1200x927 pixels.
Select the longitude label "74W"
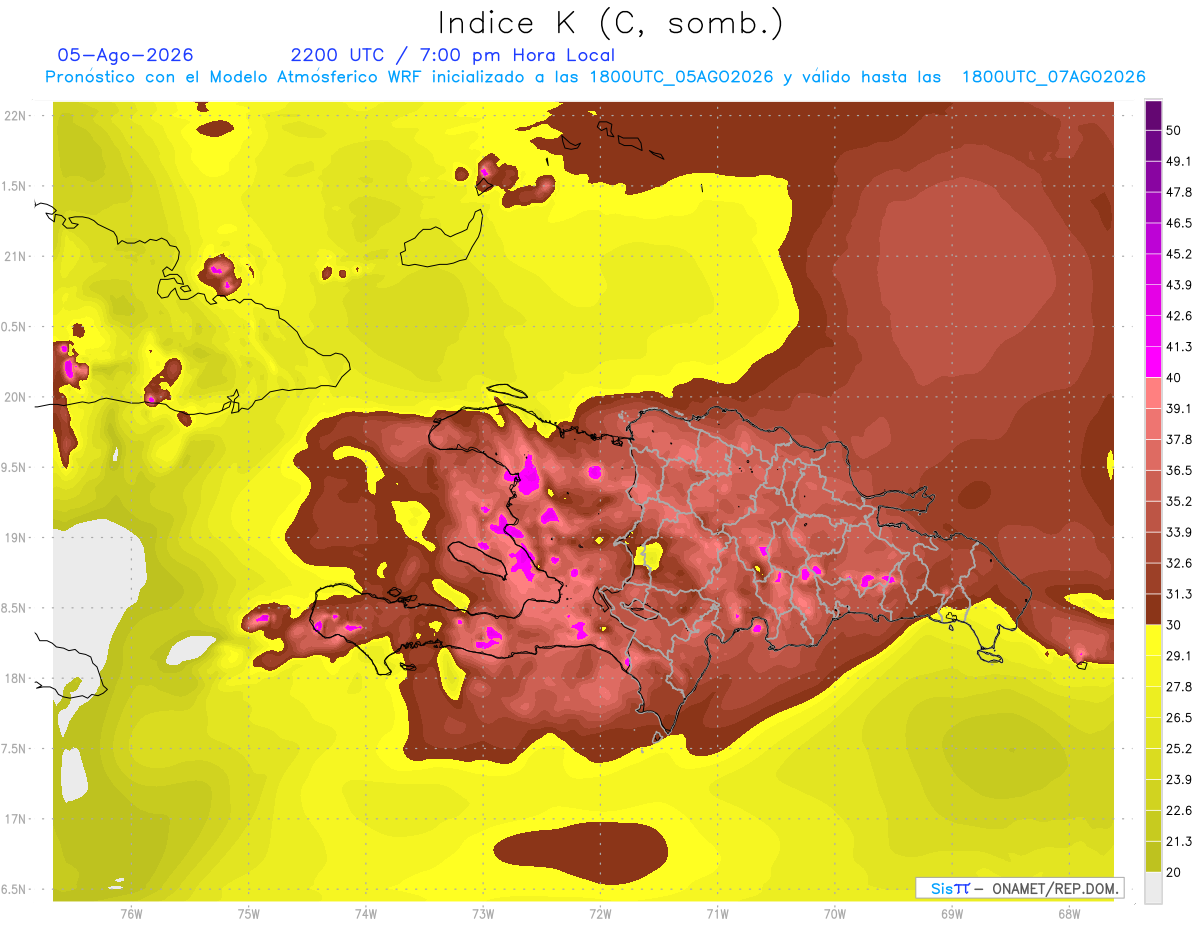point(366,913)
